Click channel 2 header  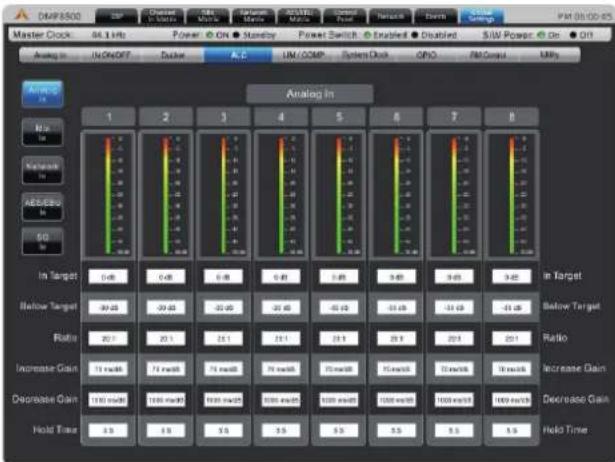(x=166, y=117)
